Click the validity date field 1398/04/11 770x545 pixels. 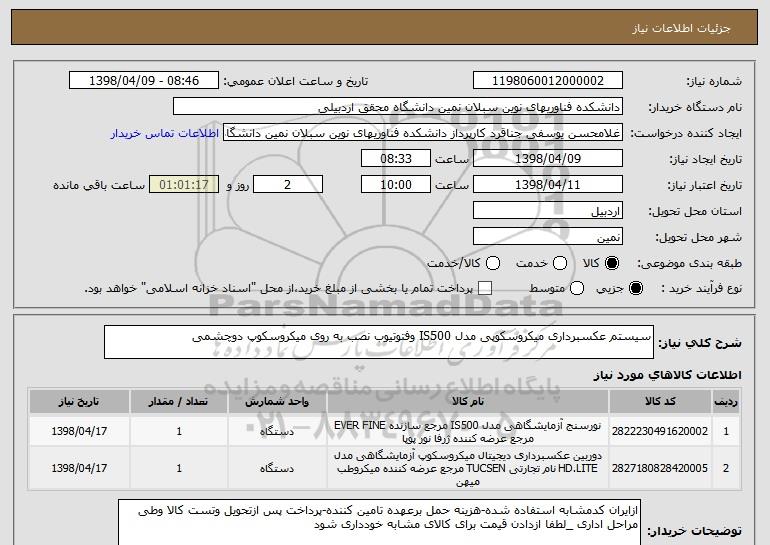(x=548, y=185)
